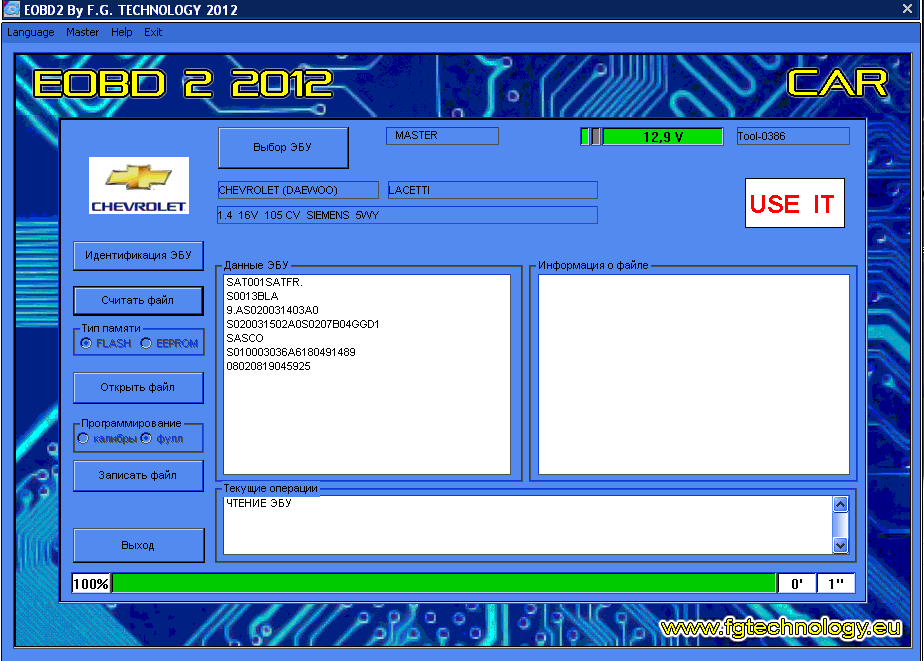Select the 08020819045925 data line

(x=268, y=366)
